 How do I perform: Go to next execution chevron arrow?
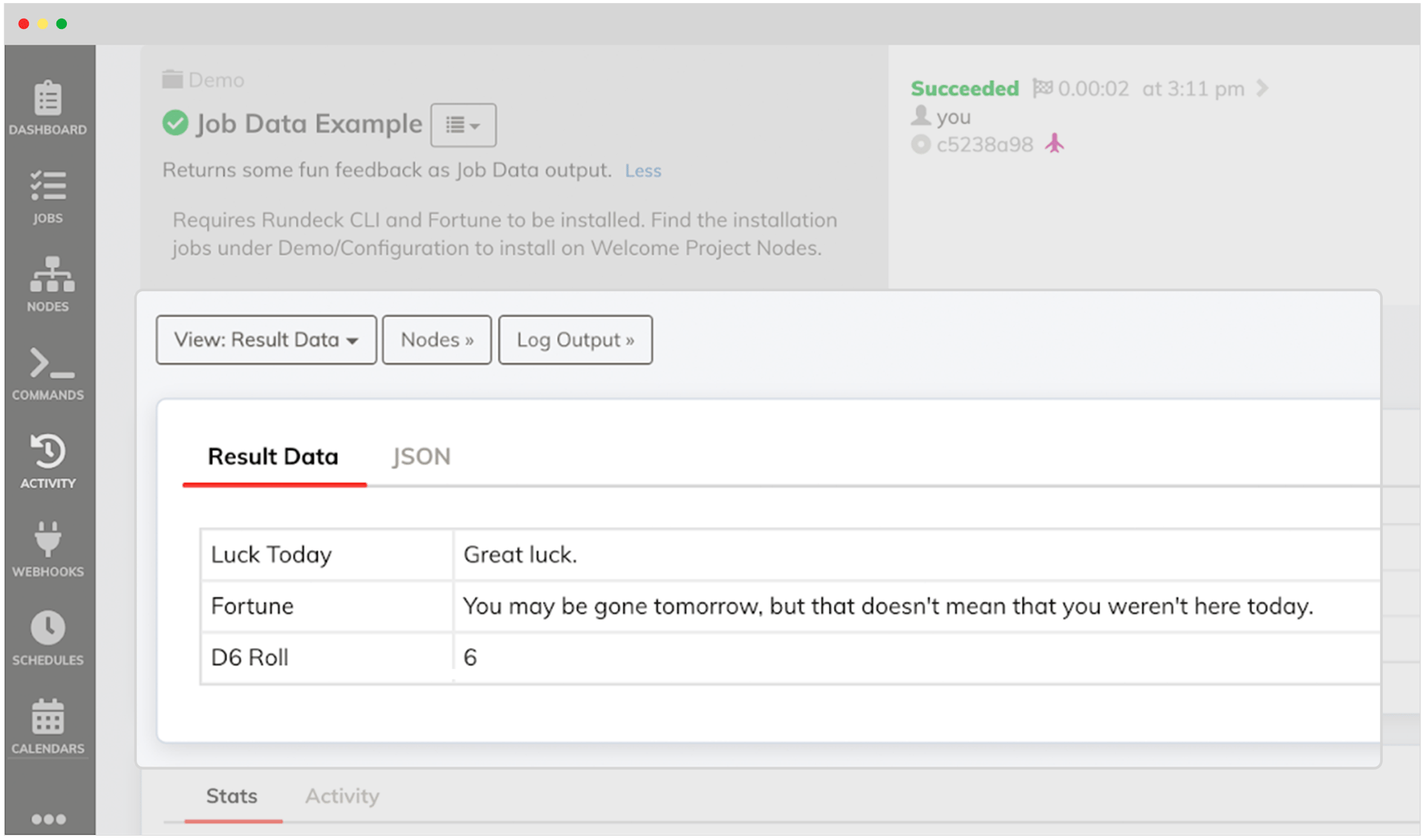(1262, 88)
